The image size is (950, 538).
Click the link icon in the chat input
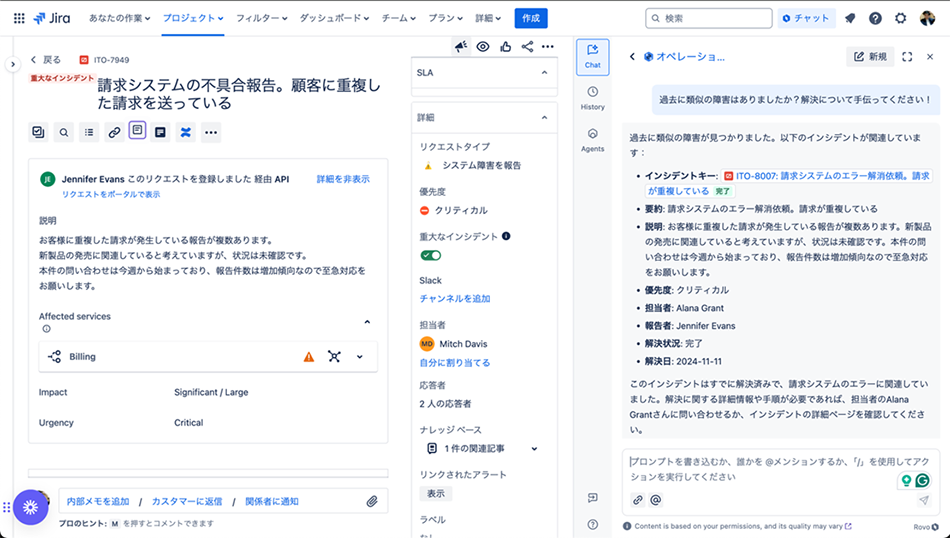pos(637,500)
